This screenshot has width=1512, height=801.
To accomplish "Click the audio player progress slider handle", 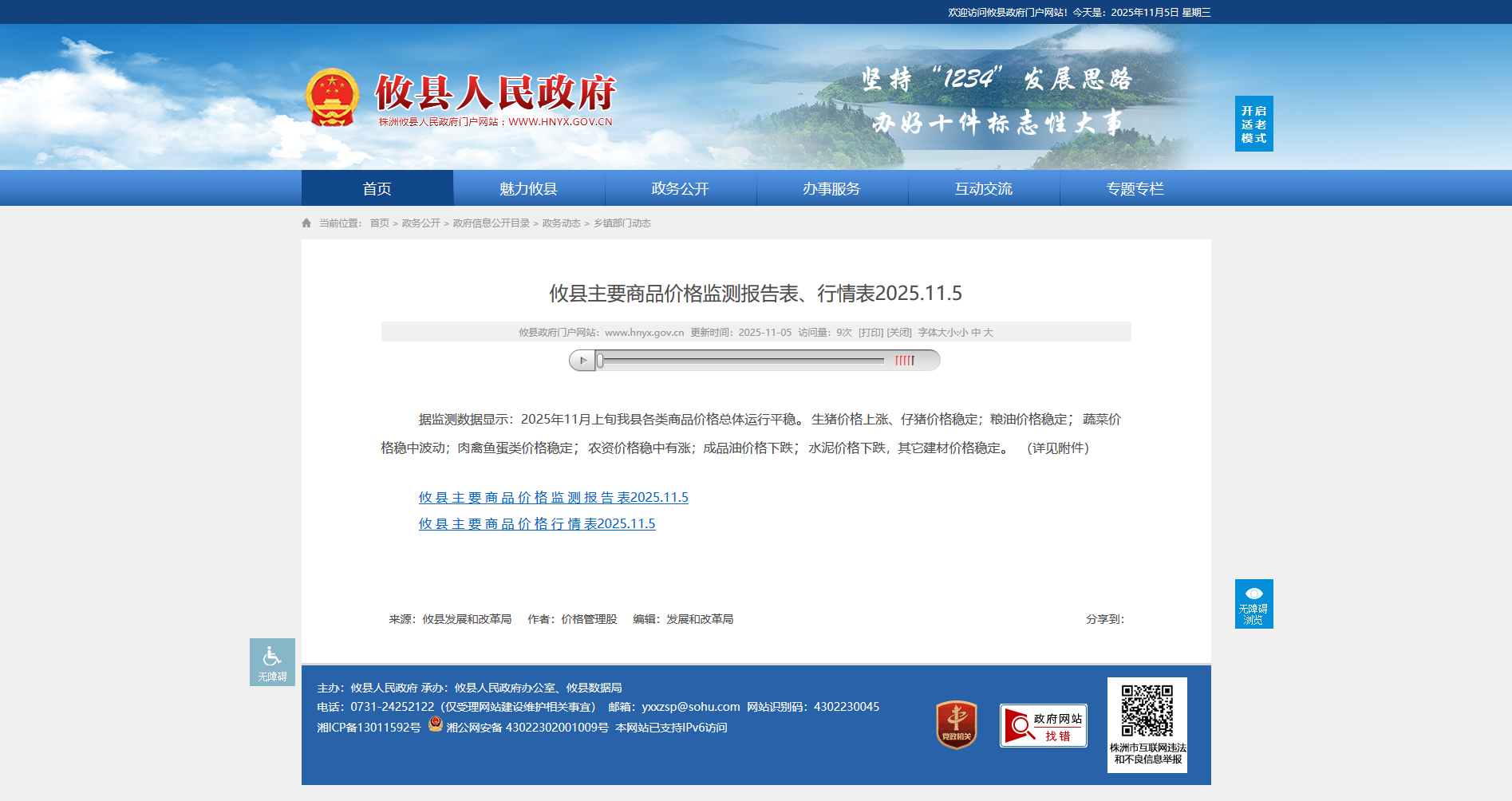I will pos(600,361).
